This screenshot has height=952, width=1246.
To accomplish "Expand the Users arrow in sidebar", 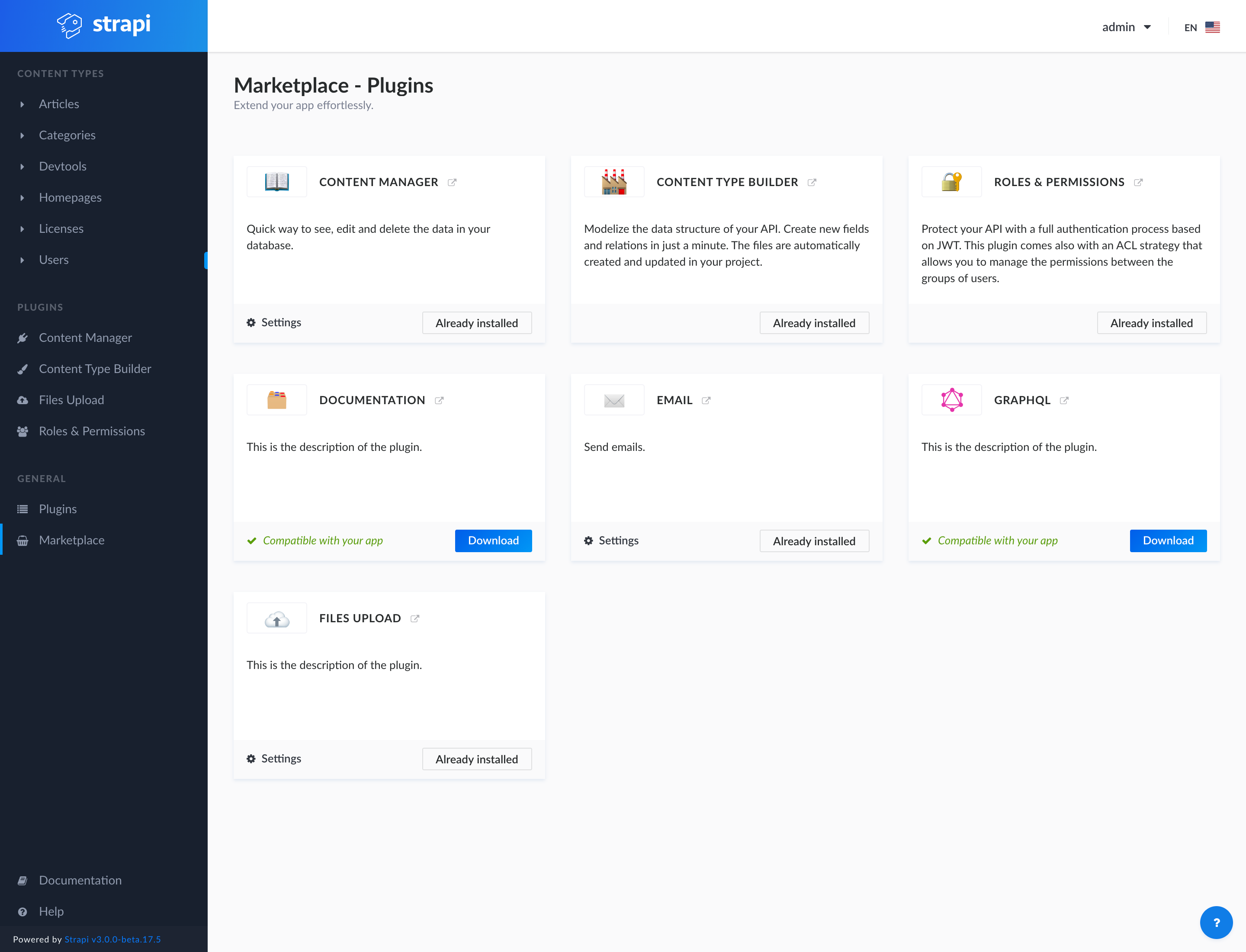I will coord(22,260).
